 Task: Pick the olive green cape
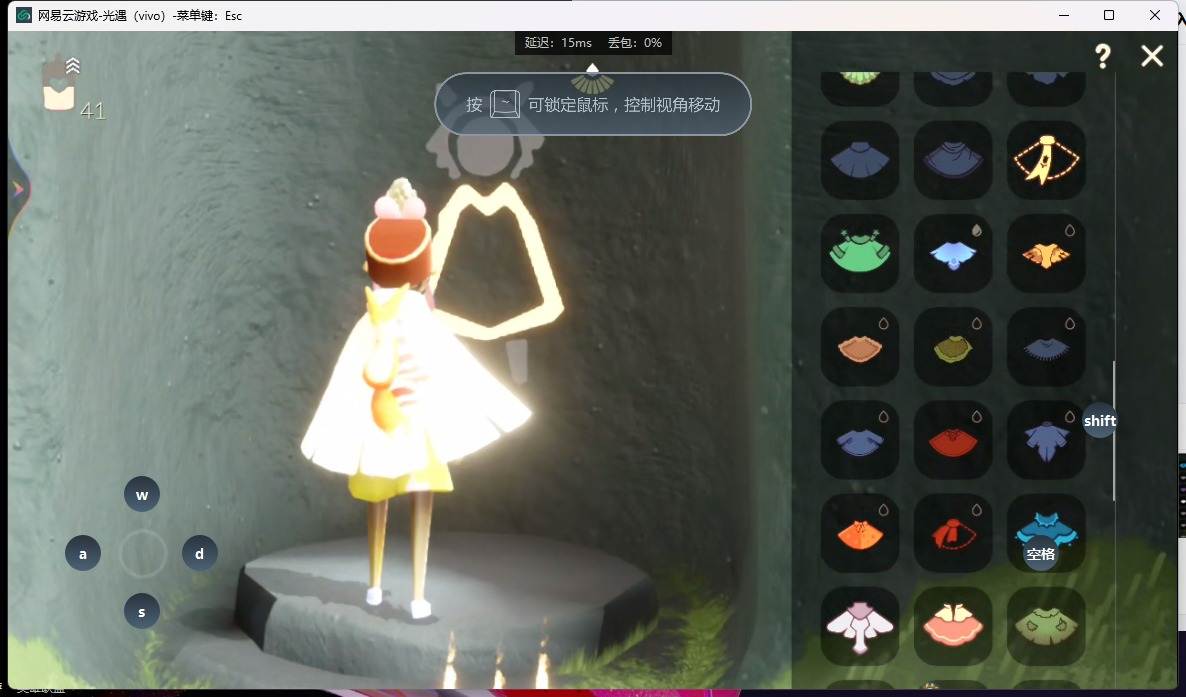tap(953, 347)
